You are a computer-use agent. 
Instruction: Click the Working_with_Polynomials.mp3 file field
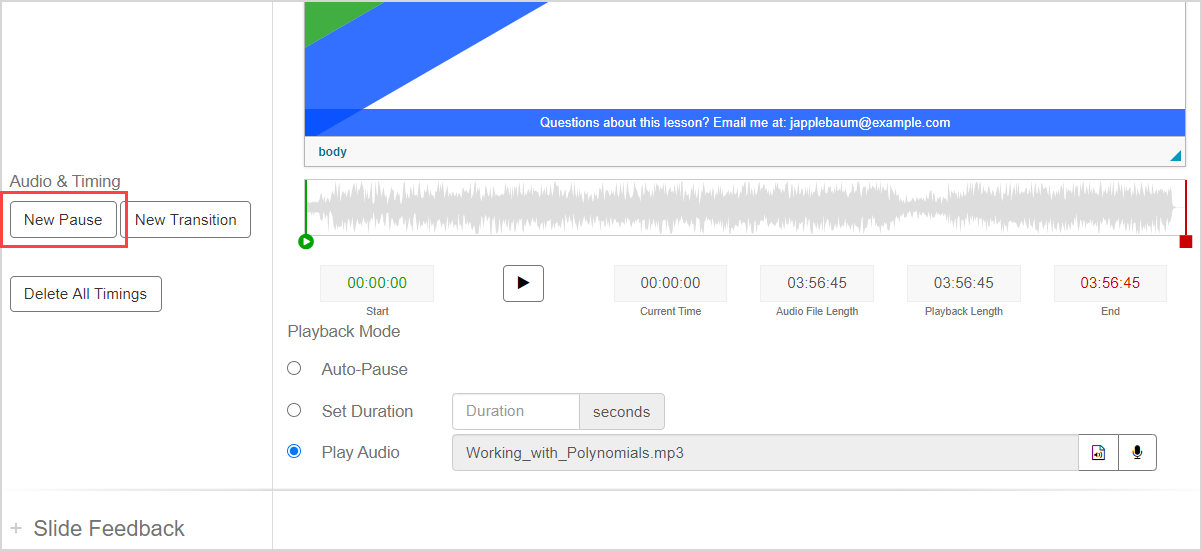pyautogui.click(x=764, y=452)
